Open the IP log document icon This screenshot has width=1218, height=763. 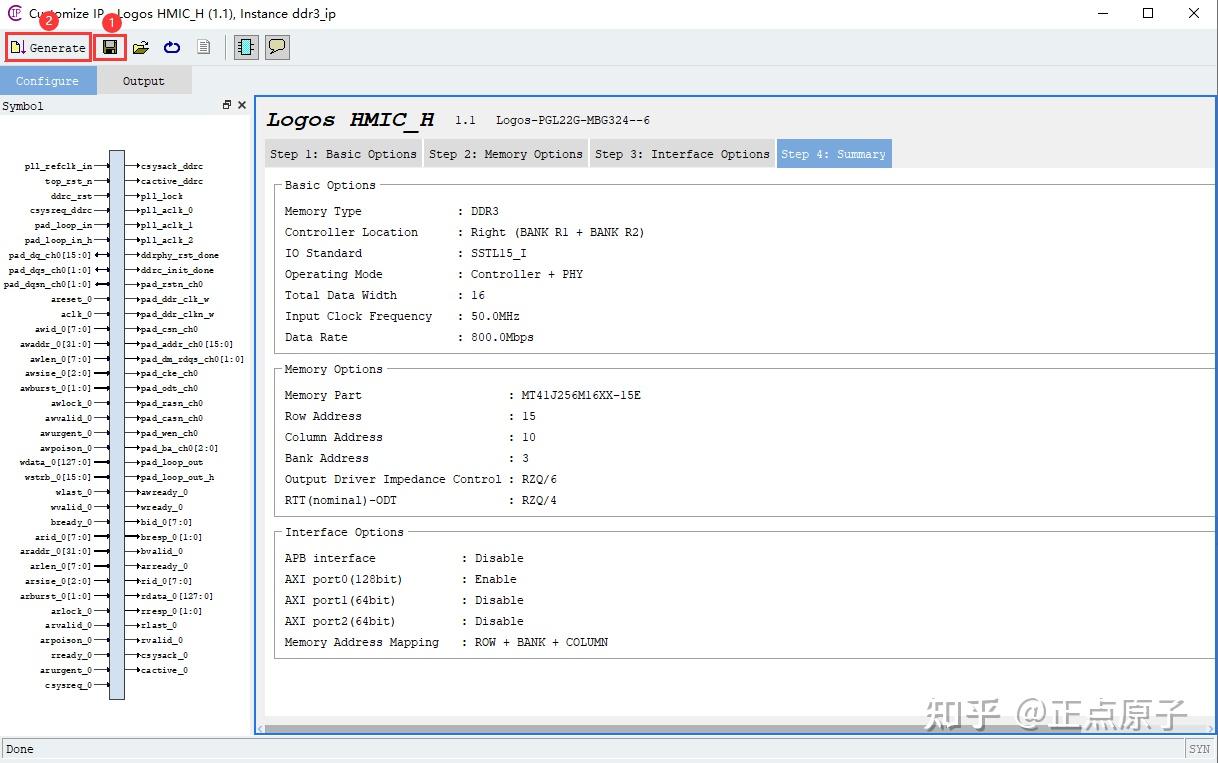pos(203,46)
